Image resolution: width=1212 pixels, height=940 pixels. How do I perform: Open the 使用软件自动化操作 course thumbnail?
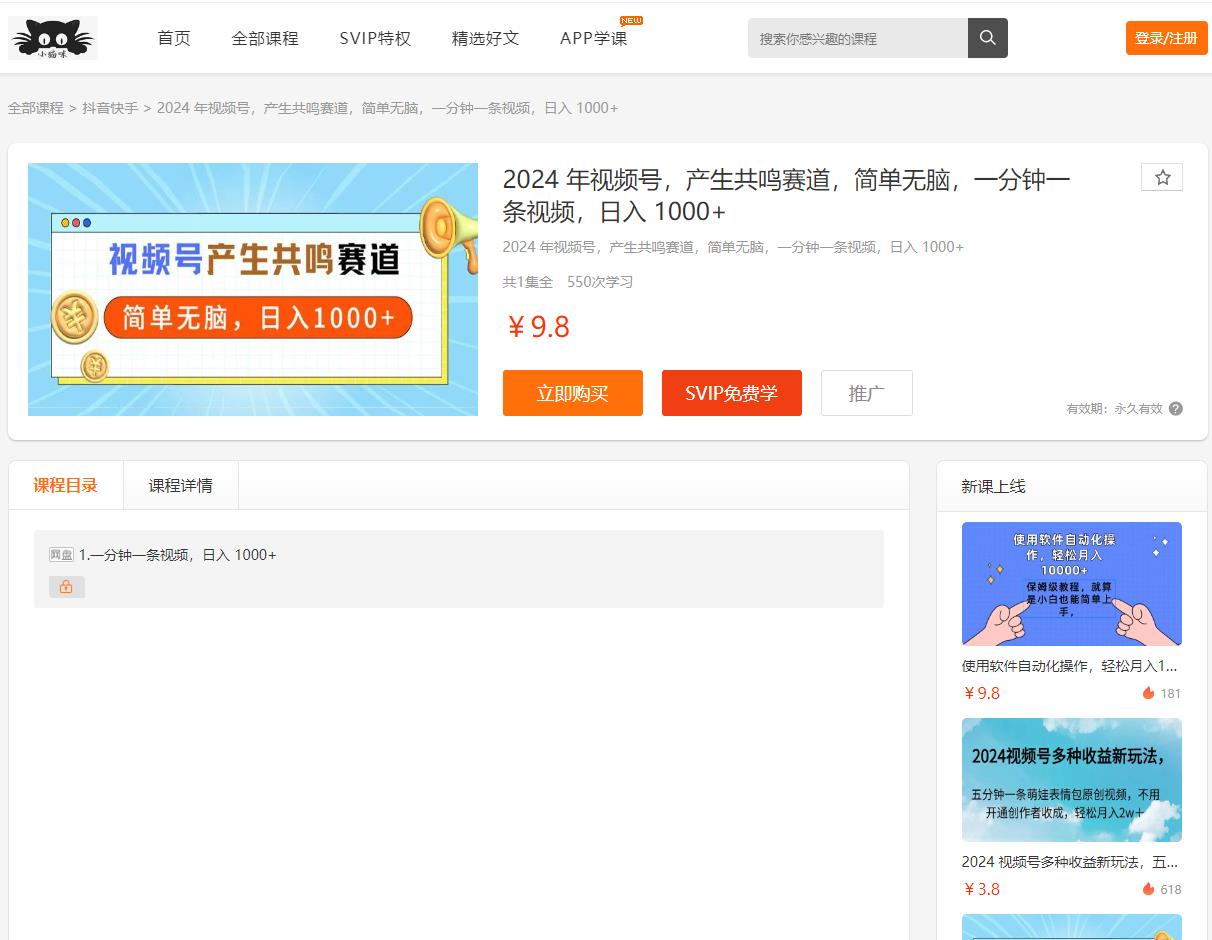[1072, 584]
